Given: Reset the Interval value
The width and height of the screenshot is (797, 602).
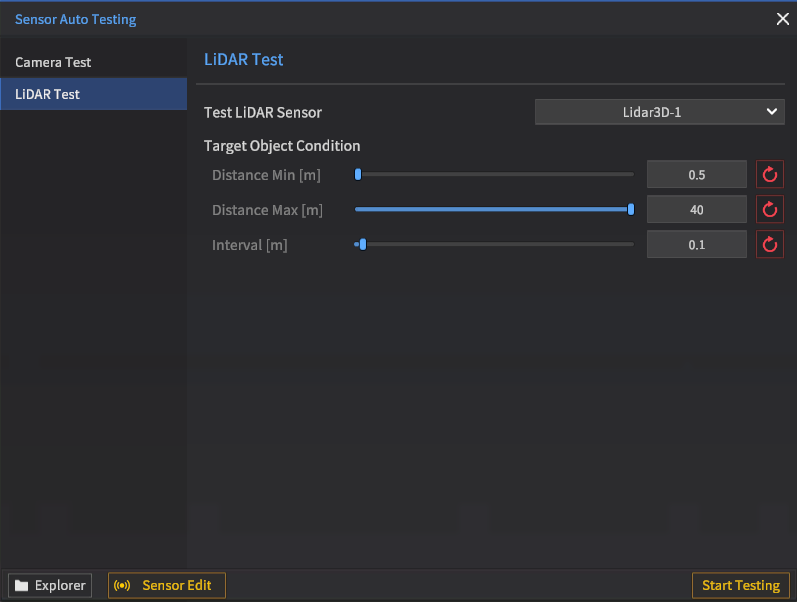Looking at the screenshot, I should point(769,244).
